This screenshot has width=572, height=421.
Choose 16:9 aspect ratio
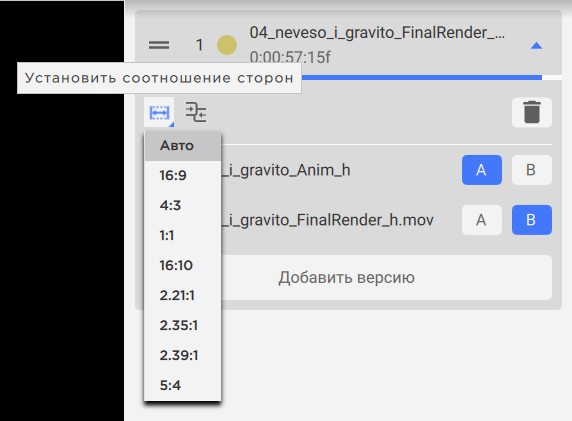[x=183, y=175]
